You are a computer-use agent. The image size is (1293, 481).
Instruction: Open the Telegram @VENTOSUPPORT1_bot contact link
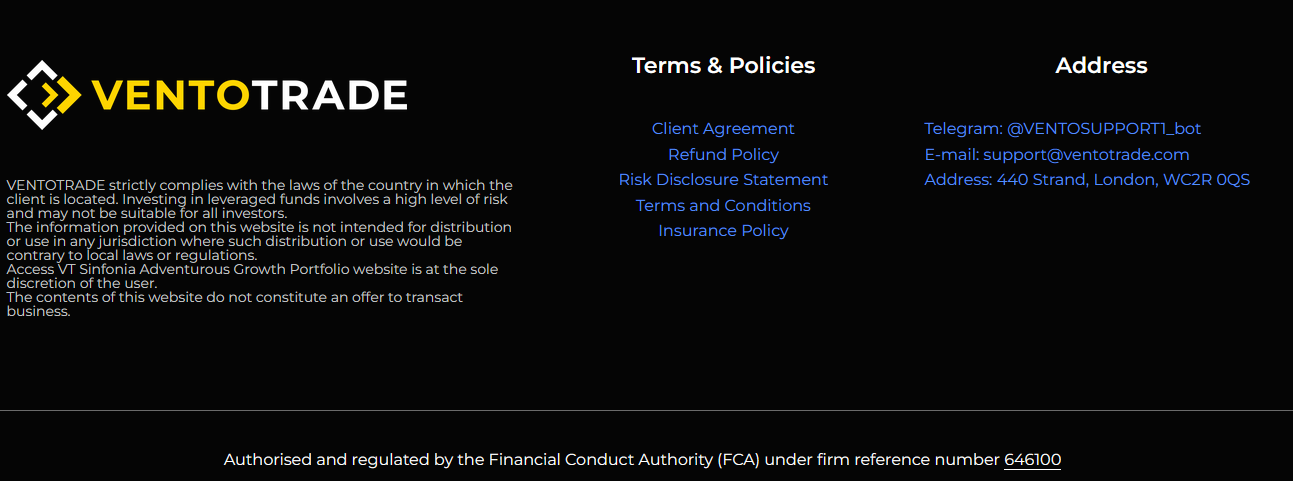point(1062,129)
